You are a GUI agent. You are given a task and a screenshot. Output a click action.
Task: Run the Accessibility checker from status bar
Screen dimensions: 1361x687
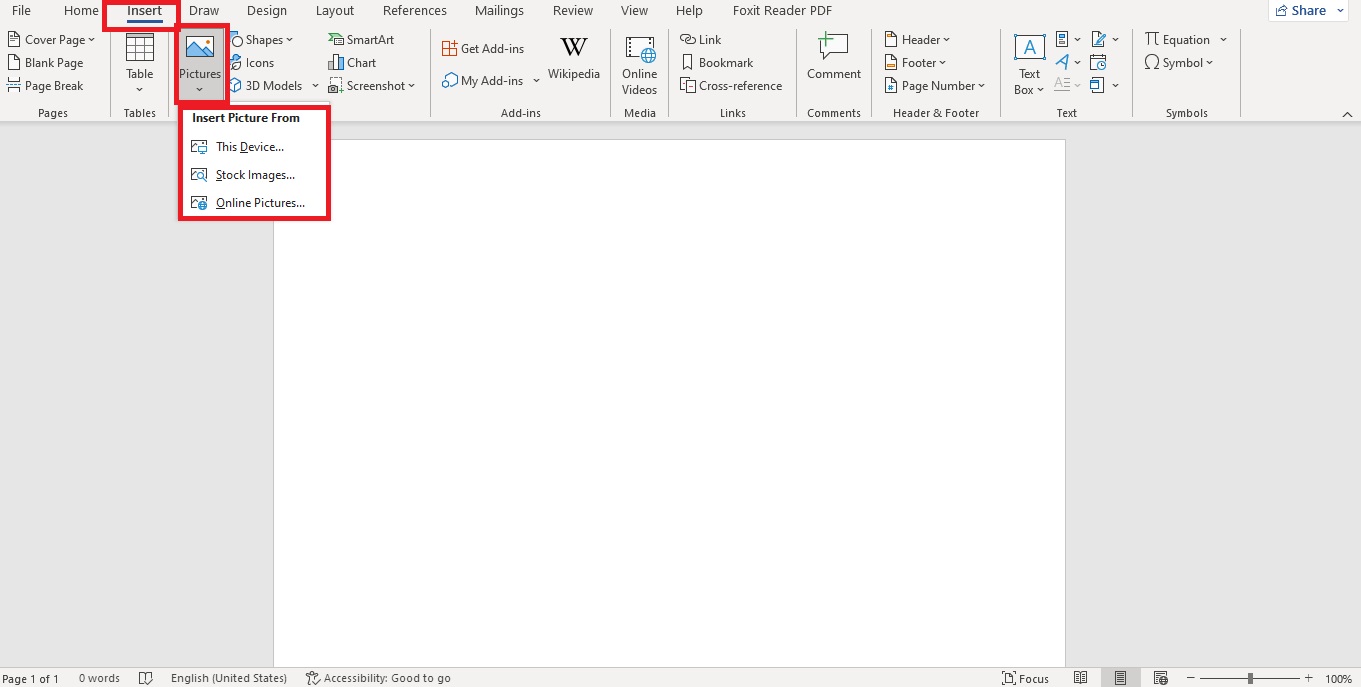378,677
